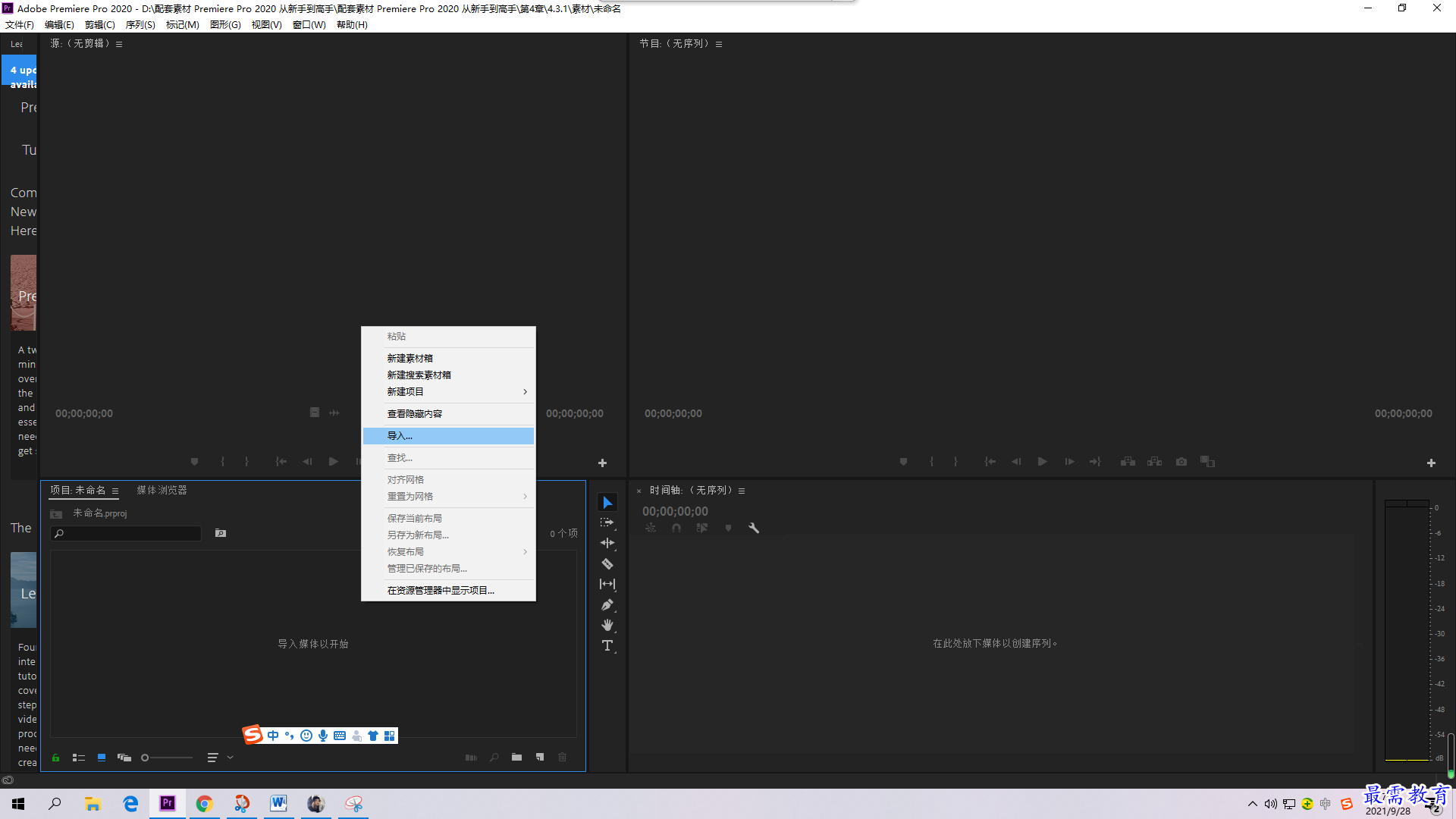Add marker in Program monitor
1456x819 pixels.
(903, 461)
